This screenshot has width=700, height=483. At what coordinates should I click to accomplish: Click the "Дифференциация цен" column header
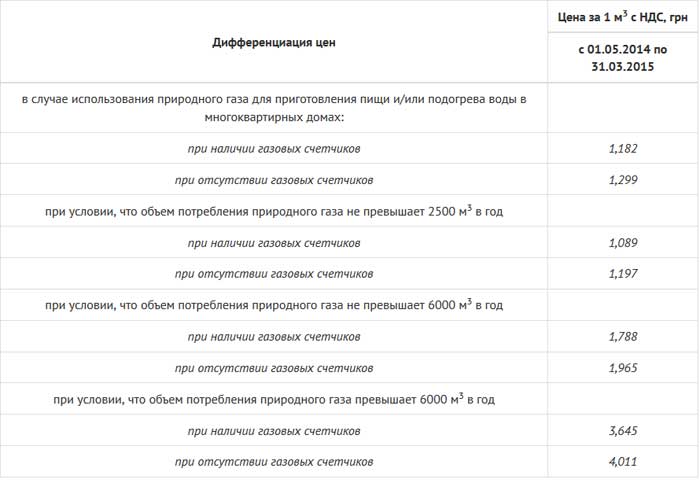pos(274,41)
